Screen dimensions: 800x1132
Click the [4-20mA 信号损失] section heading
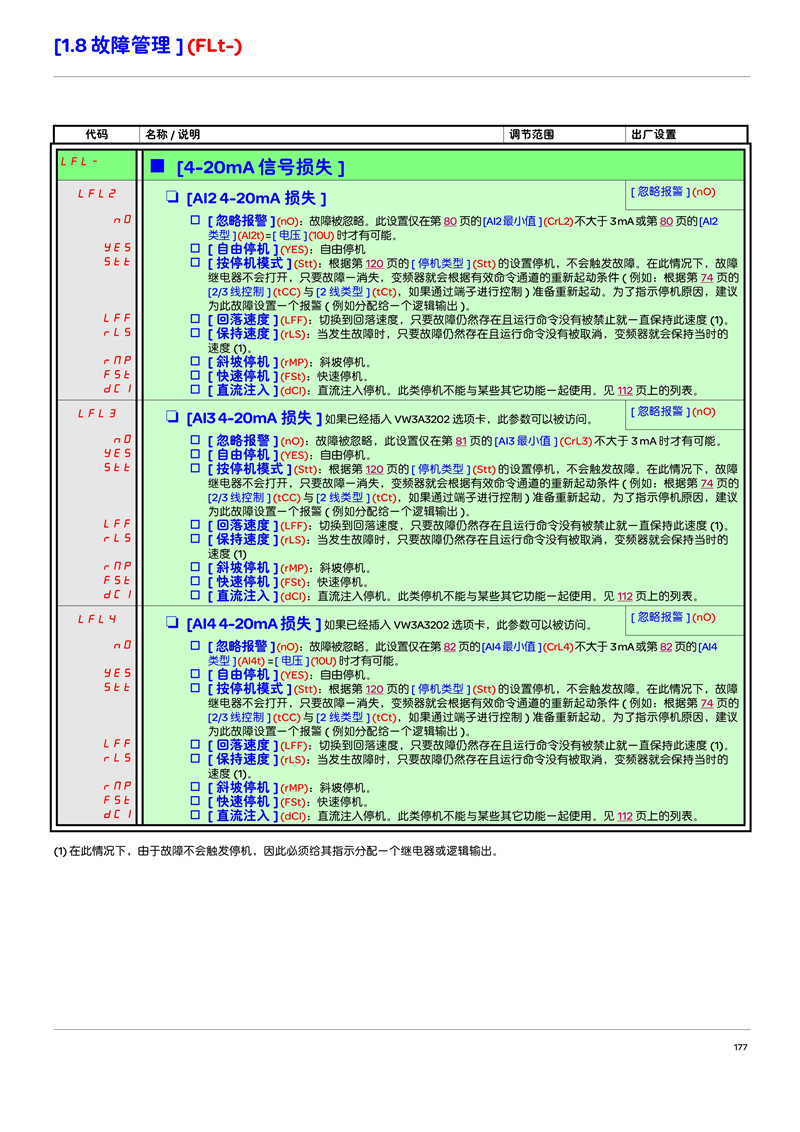coord(260,167)
